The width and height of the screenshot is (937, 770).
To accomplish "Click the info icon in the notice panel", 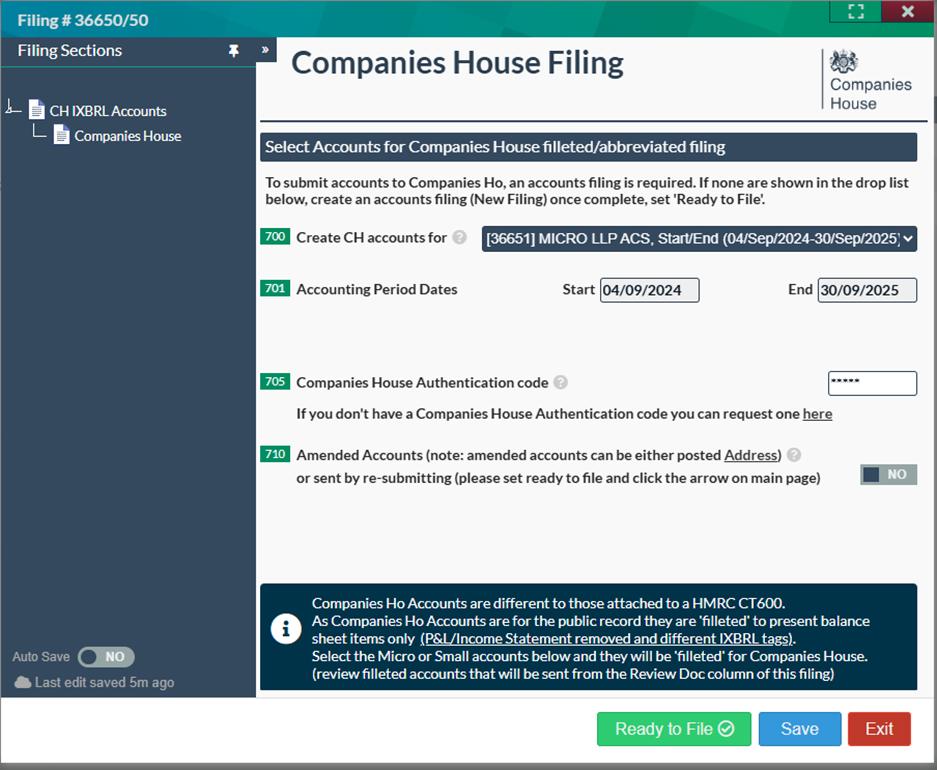I will coord(287,630).
